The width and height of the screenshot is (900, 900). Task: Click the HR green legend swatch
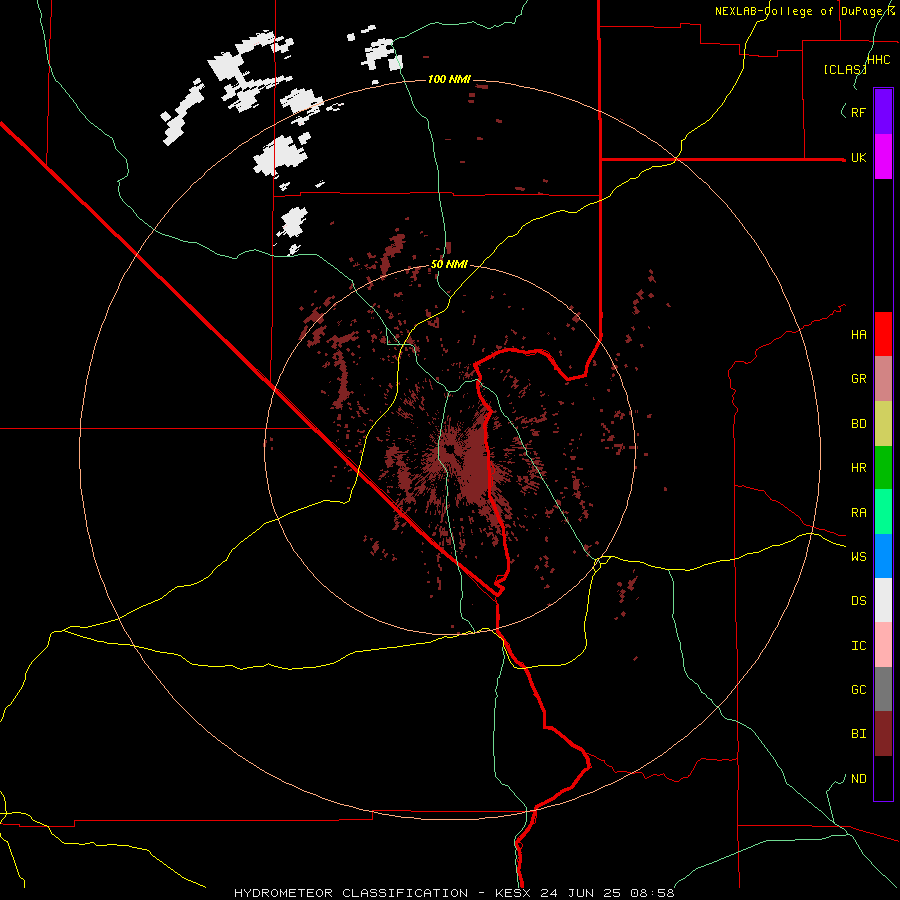(x=883, y=468)
